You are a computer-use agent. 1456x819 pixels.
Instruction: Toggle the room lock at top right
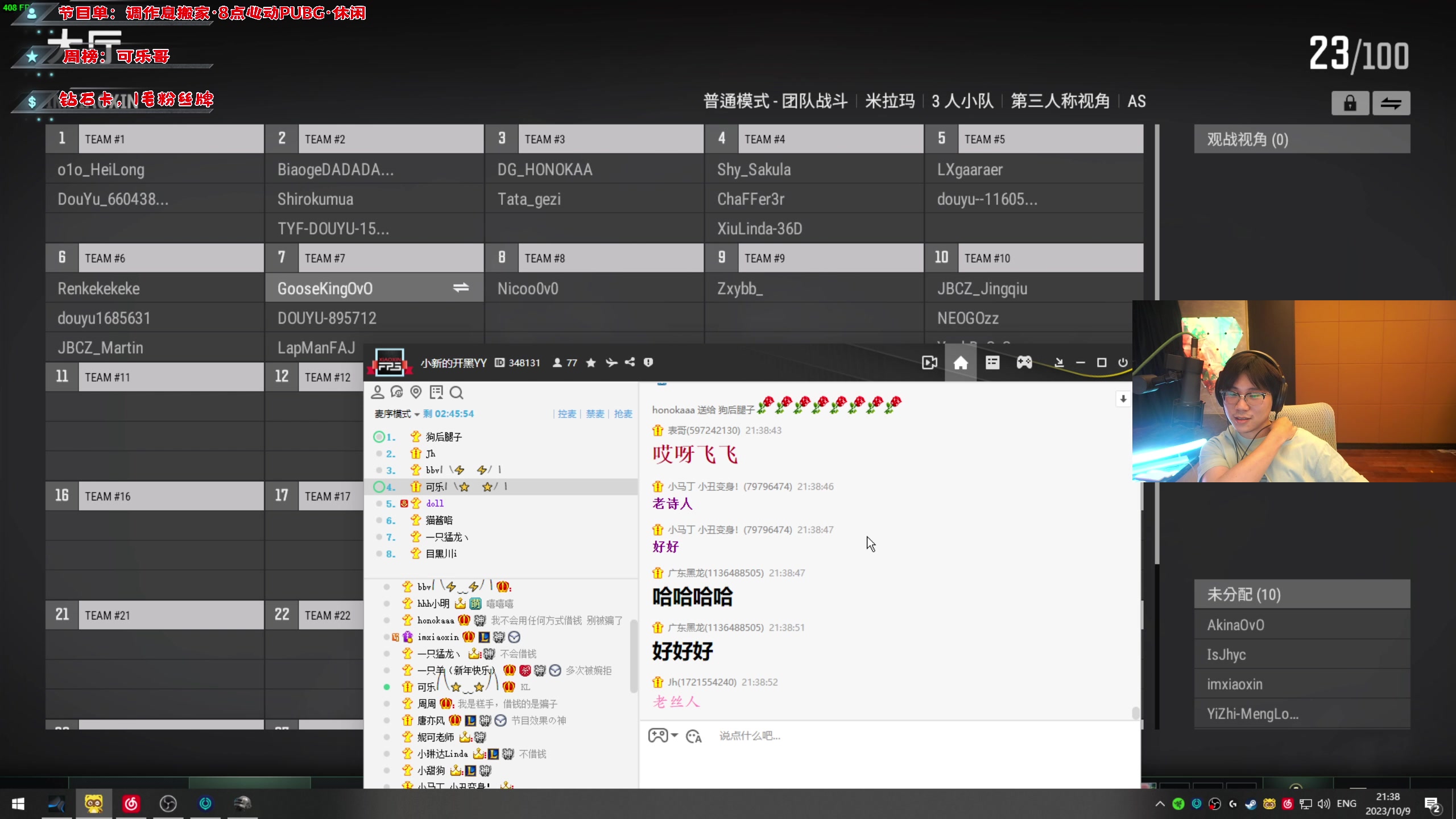[x=1350, y=103]
